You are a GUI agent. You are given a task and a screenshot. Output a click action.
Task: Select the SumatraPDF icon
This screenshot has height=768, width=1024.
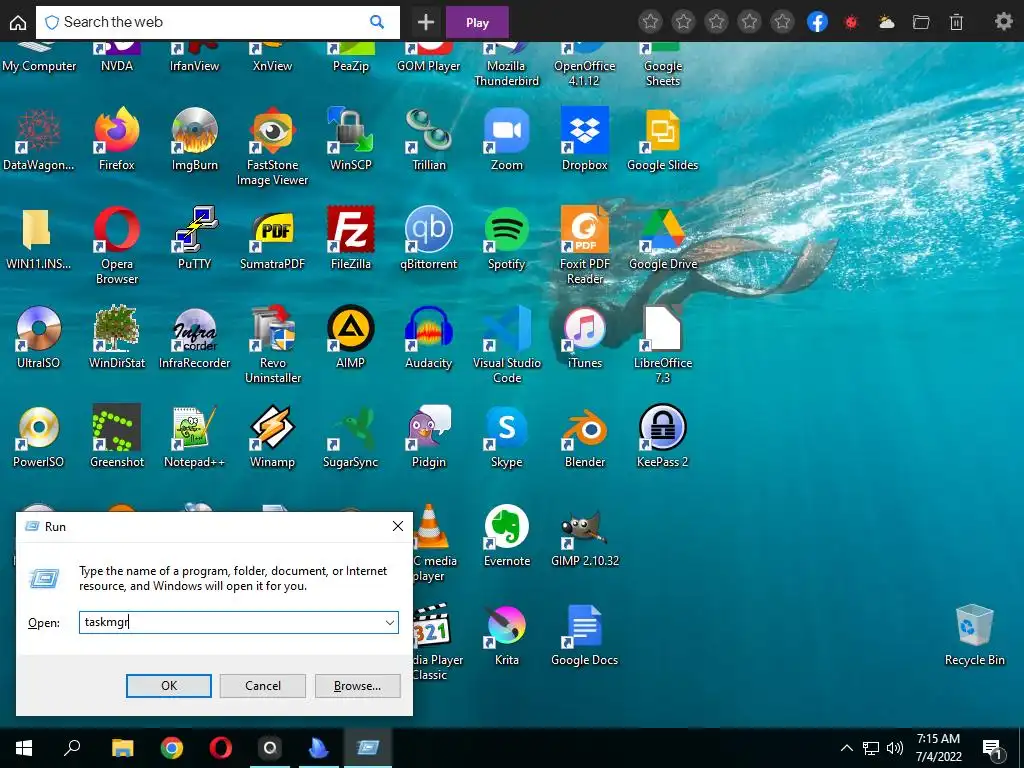coord(272,238)
